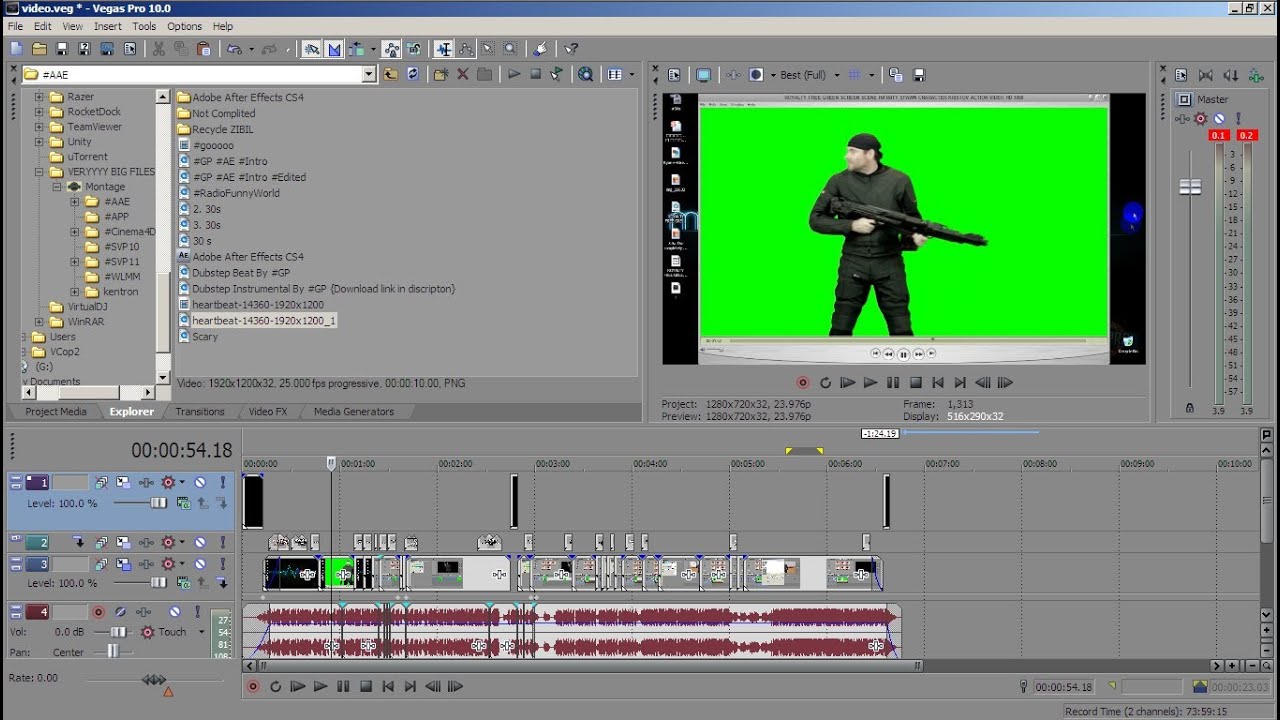Arm audio track 4 for recording
Viewport: 1280px width, 720px height.
98,612
